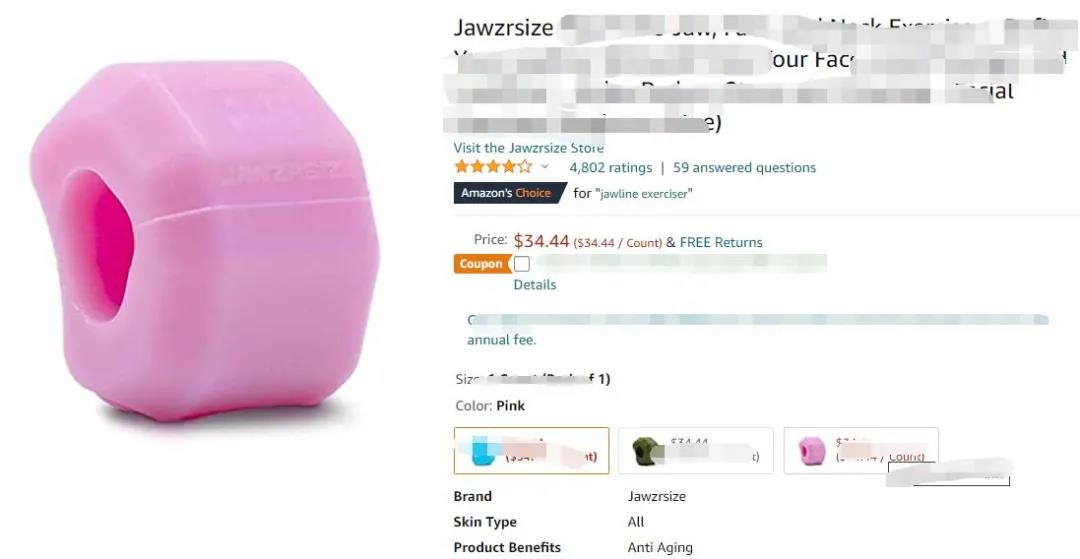This screenshot has height=559, width=1080.
Task: Open the coupon Details link
Action: [534, 284]
